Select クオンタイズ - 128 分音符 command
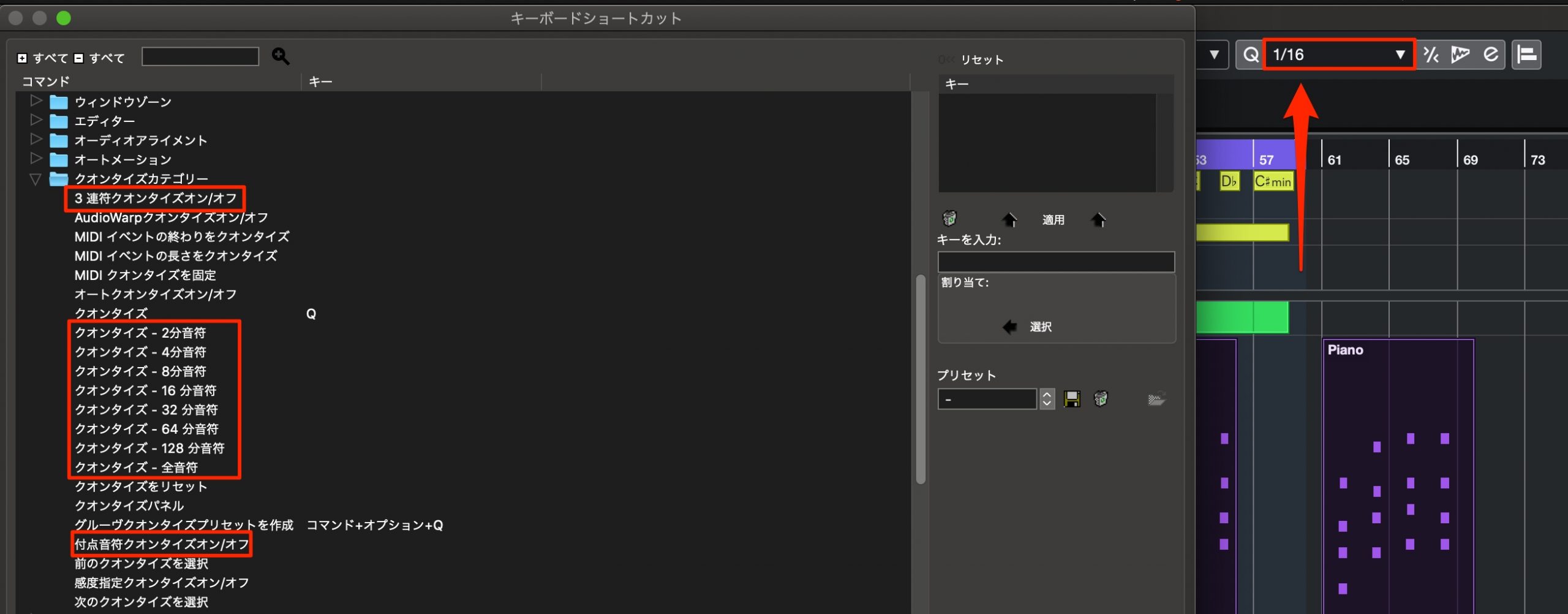 [149, 448]
